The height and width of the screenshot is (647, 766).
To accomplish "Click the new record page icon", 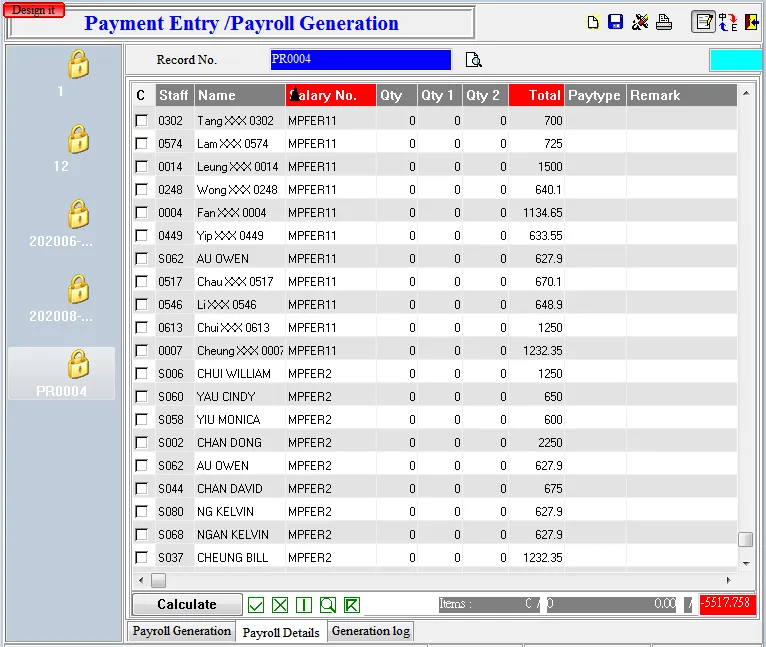I will tap(593, 23).
